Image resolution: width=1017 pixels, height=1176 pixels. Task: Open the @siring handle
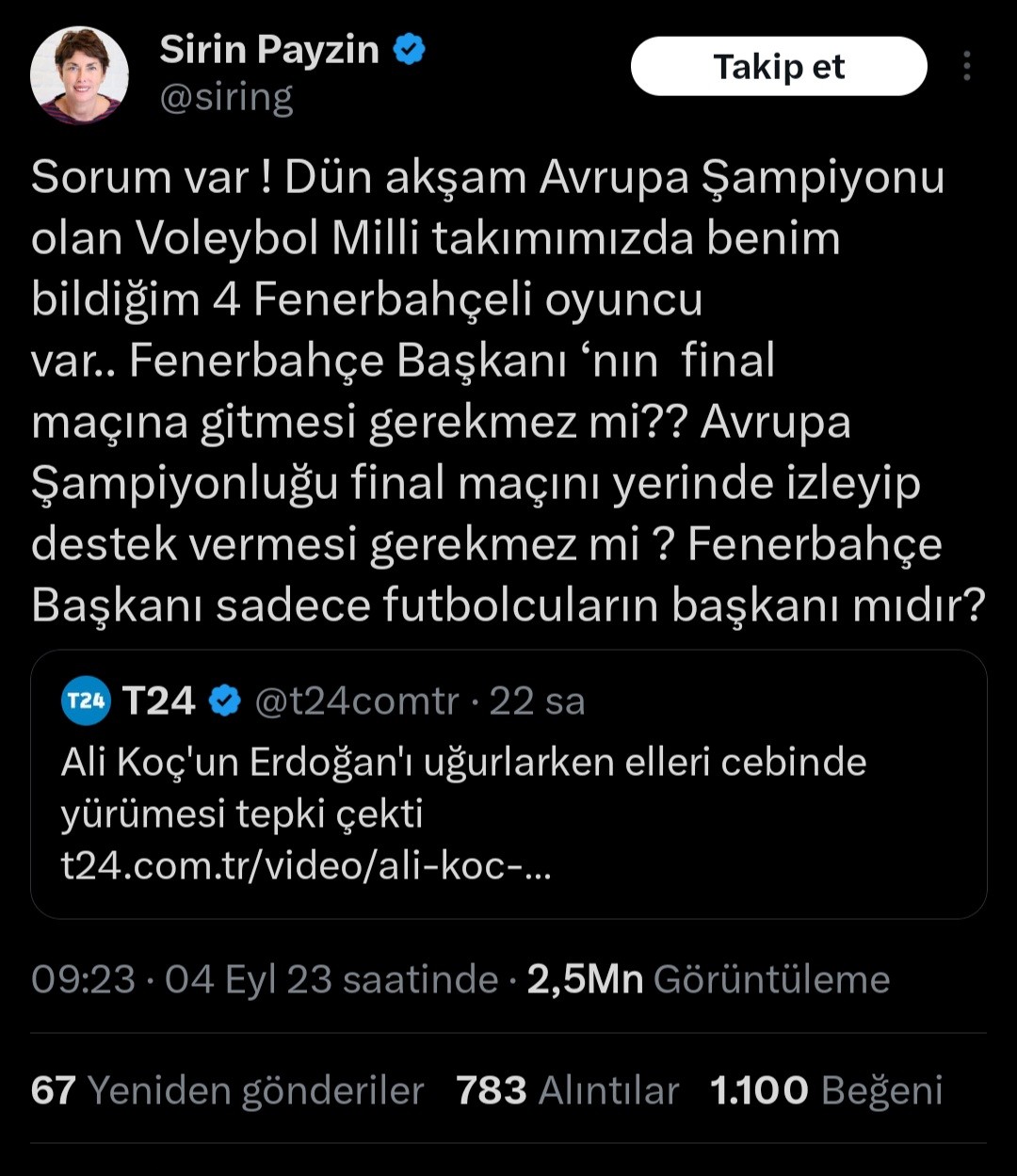click(226, 97)
